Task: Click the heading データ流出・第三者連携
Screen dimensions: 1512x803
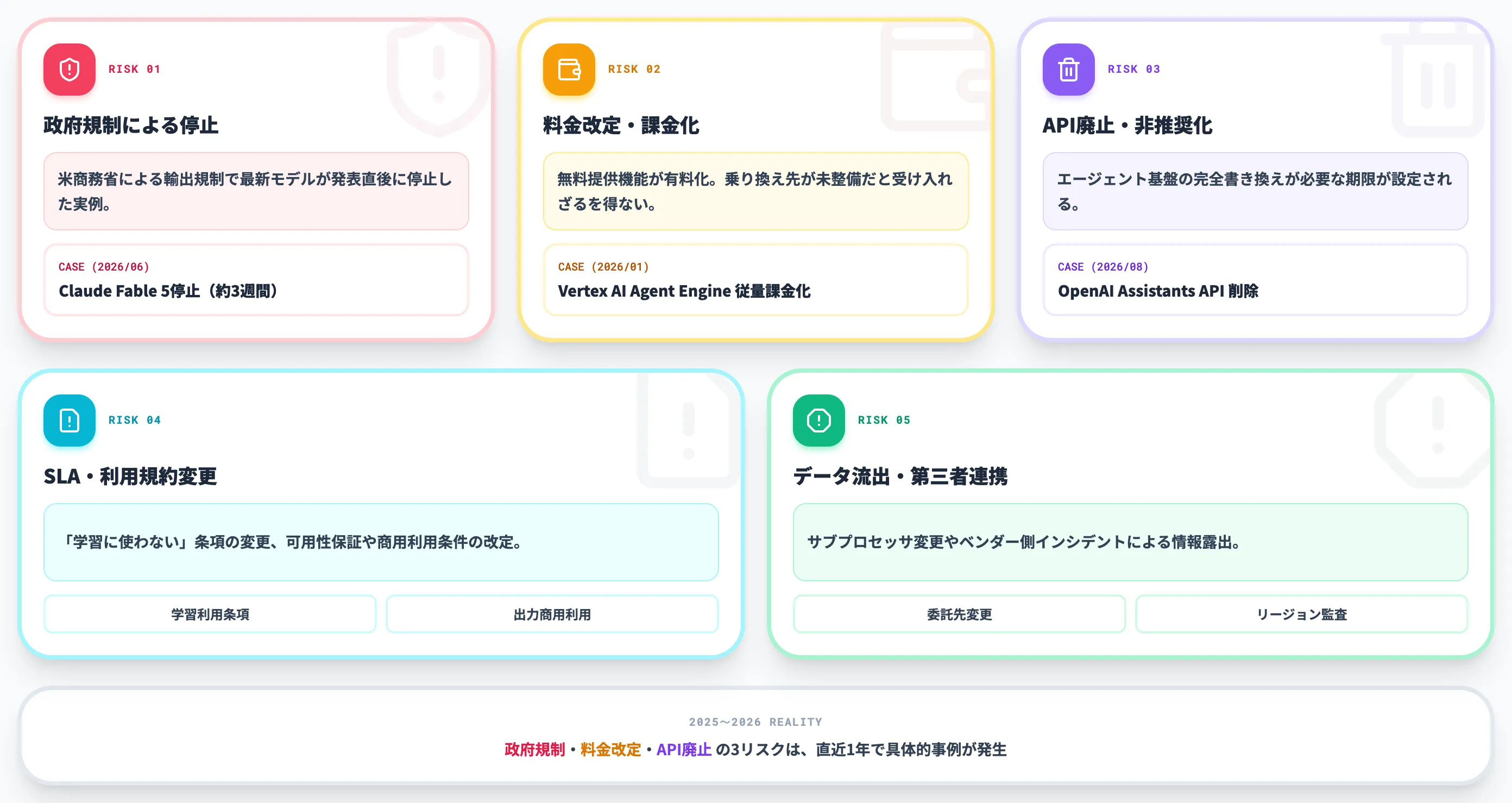Action: pyautogui.click(x=900, y=476)
